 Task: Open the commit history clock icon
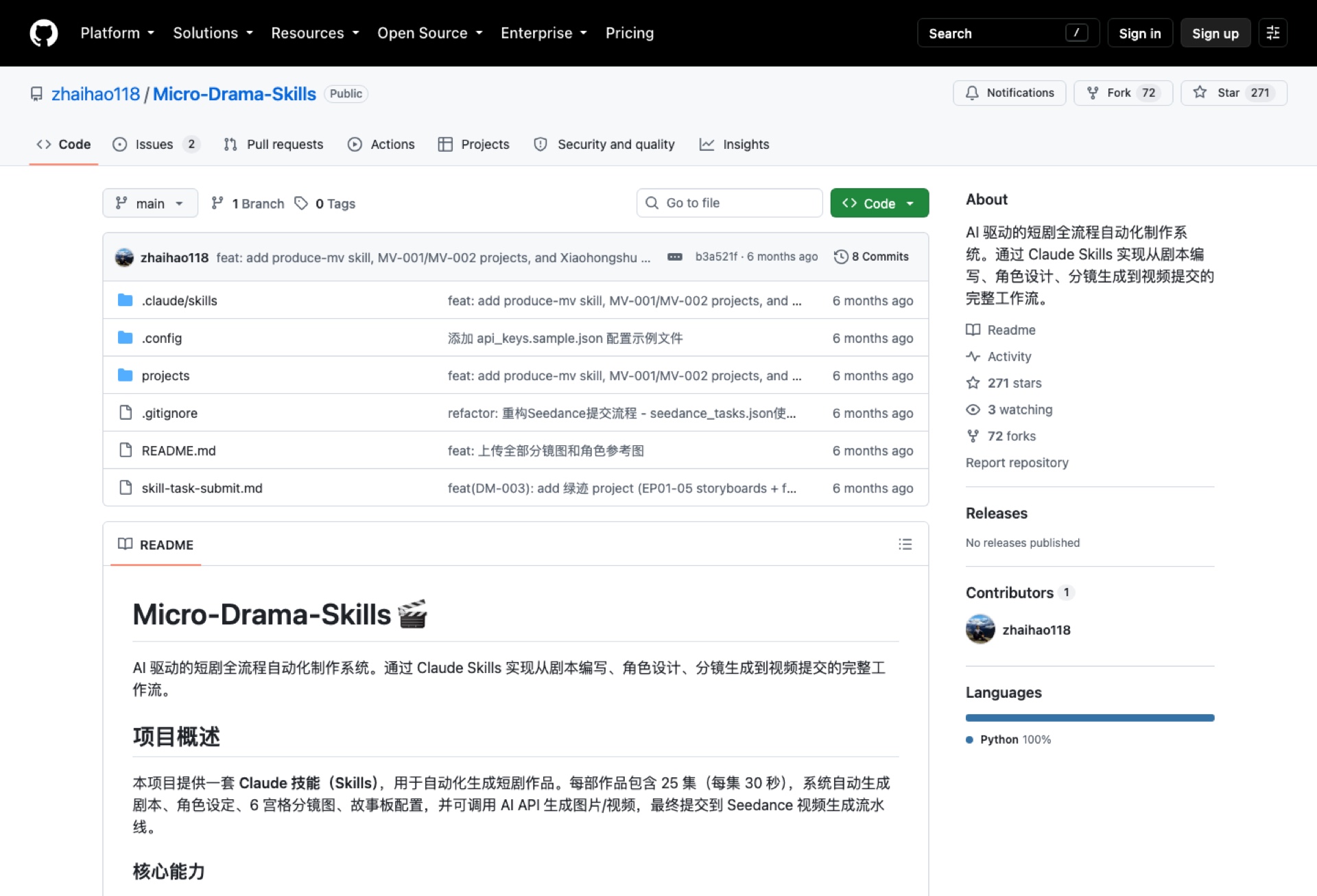(841, 257)
